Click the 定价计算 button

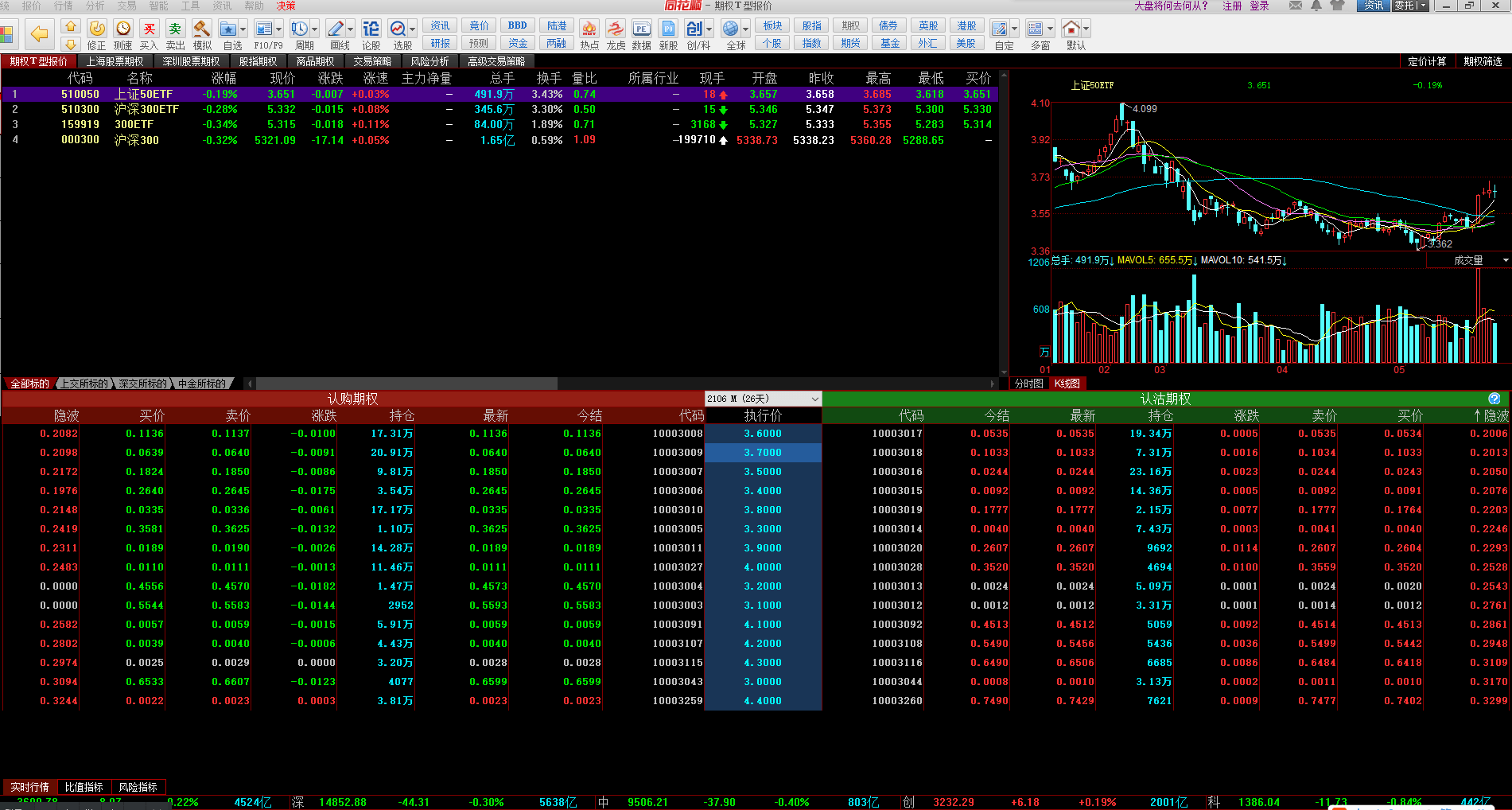pyautogui.click(x=1427, y=61)
